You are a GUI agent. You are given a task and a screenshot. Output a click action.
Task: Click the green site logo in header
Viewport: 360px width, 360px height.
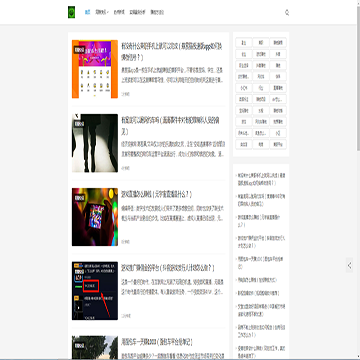tap(71, 12)
